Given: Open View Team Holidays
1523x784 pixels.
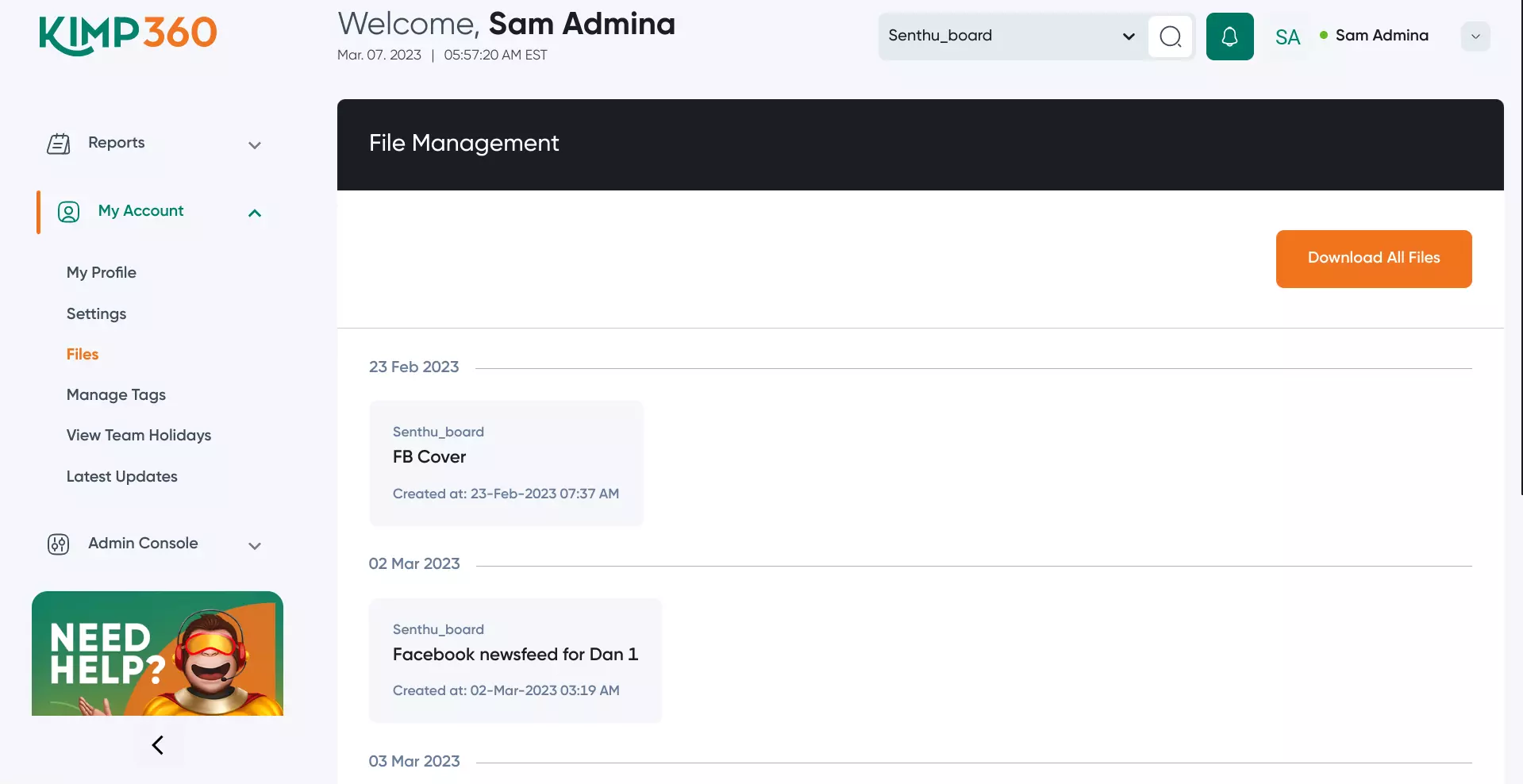Looking at the screenshot, I should click(x=138, y=435).
